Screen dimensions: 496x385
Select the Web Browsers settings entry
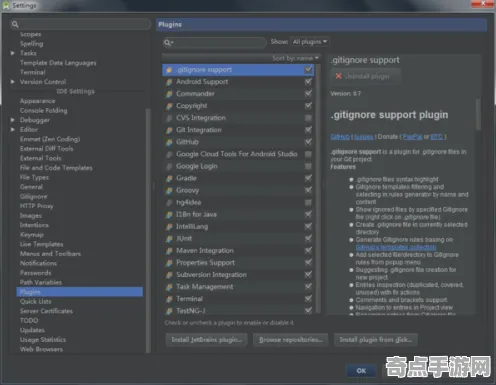pyautogui.click(x=41, y=349)
